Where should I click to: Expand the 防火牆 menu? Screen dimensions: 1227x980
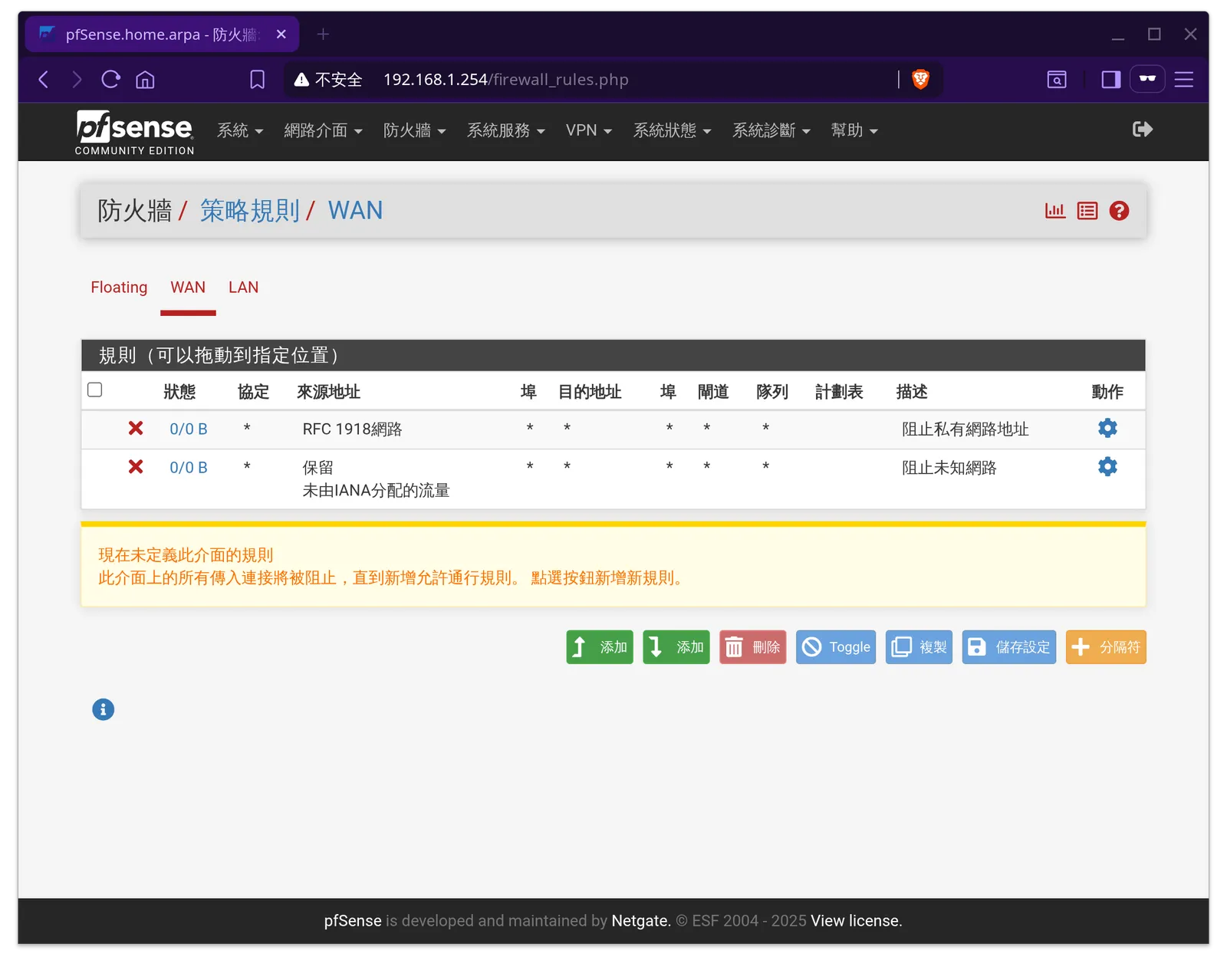415,130
